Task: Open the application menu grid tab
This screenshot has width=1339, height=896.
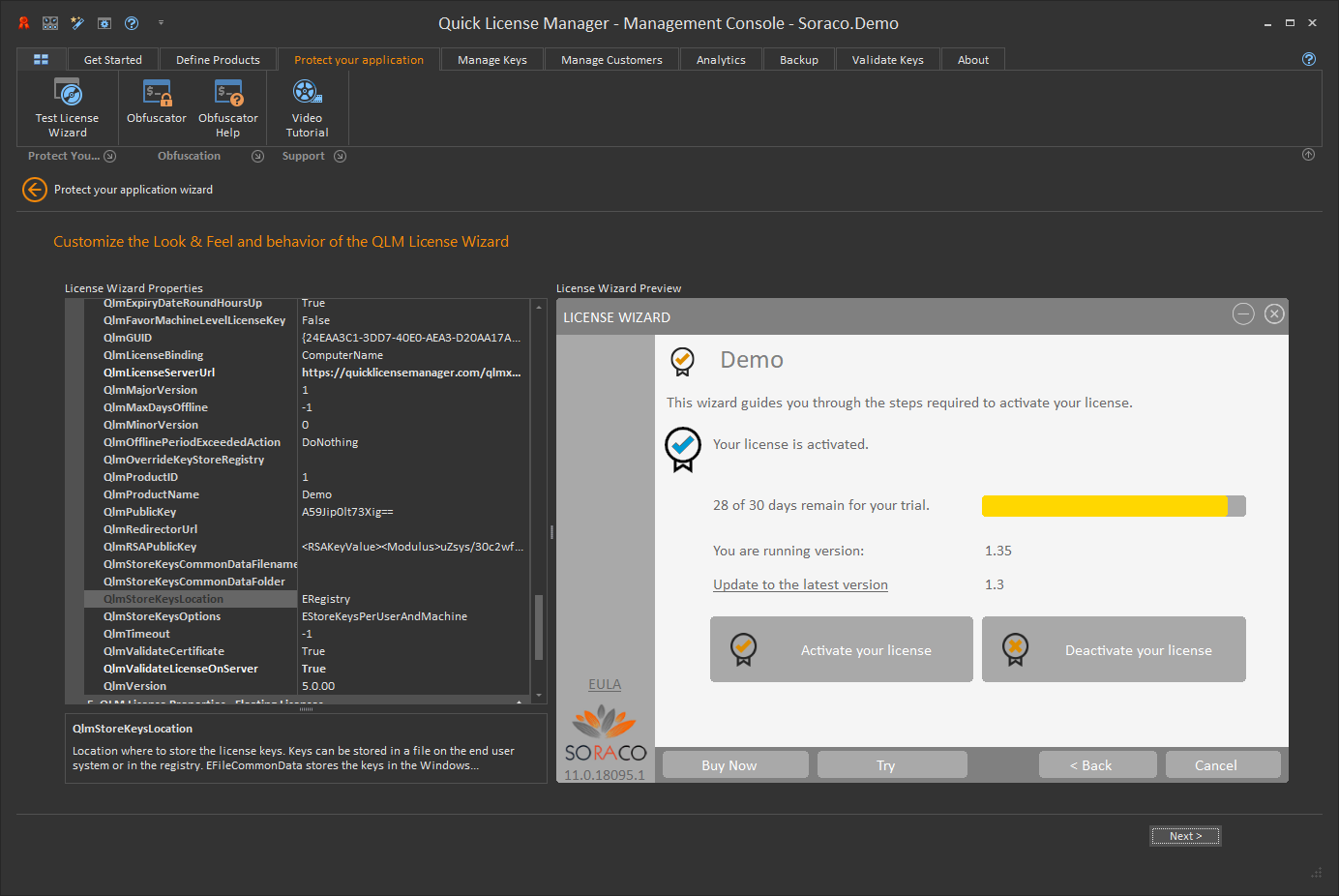Action: 41,60
